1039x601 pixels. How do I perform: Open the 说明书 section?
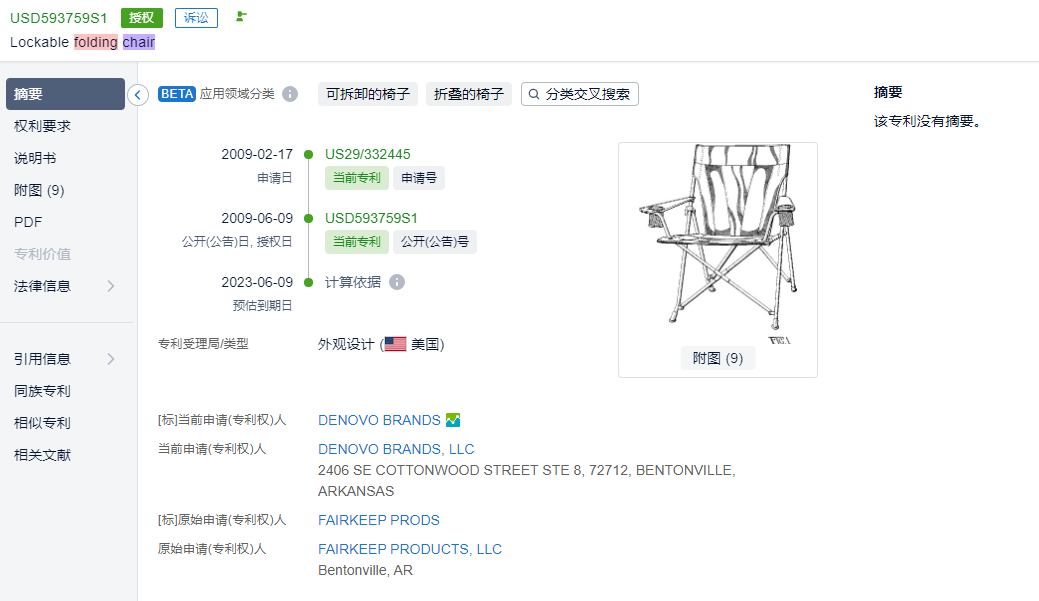click(35, 158)
